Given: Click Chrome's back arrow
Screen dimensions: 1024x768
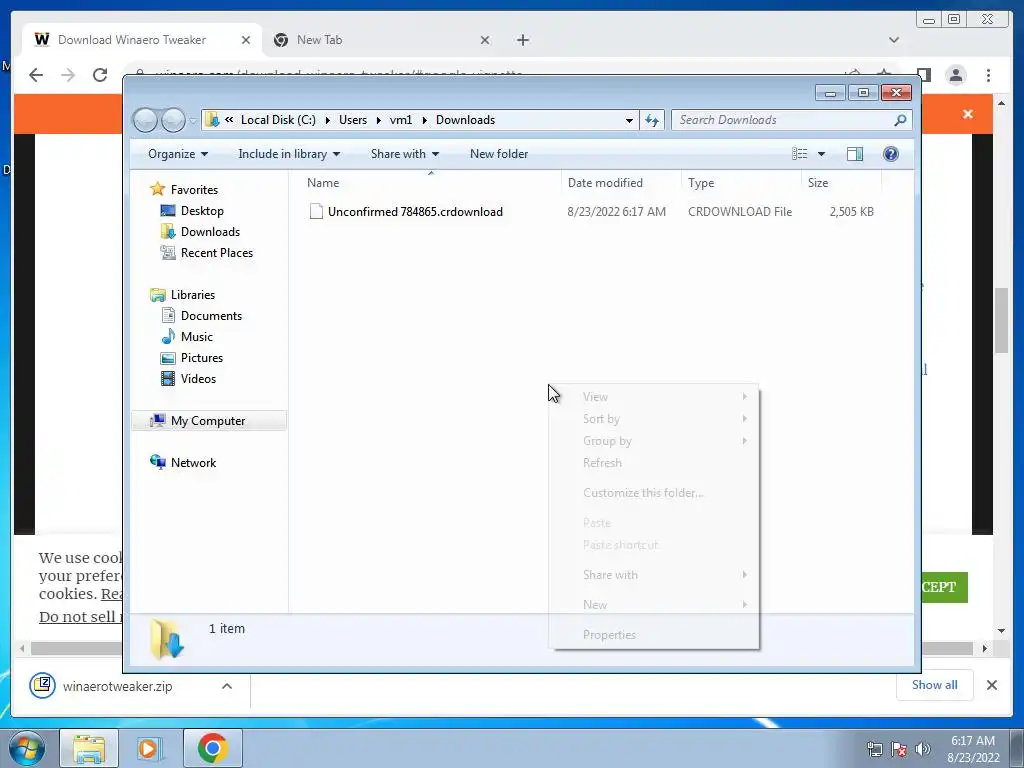Looking at the screenshot, I should click(x=36, y=75).
